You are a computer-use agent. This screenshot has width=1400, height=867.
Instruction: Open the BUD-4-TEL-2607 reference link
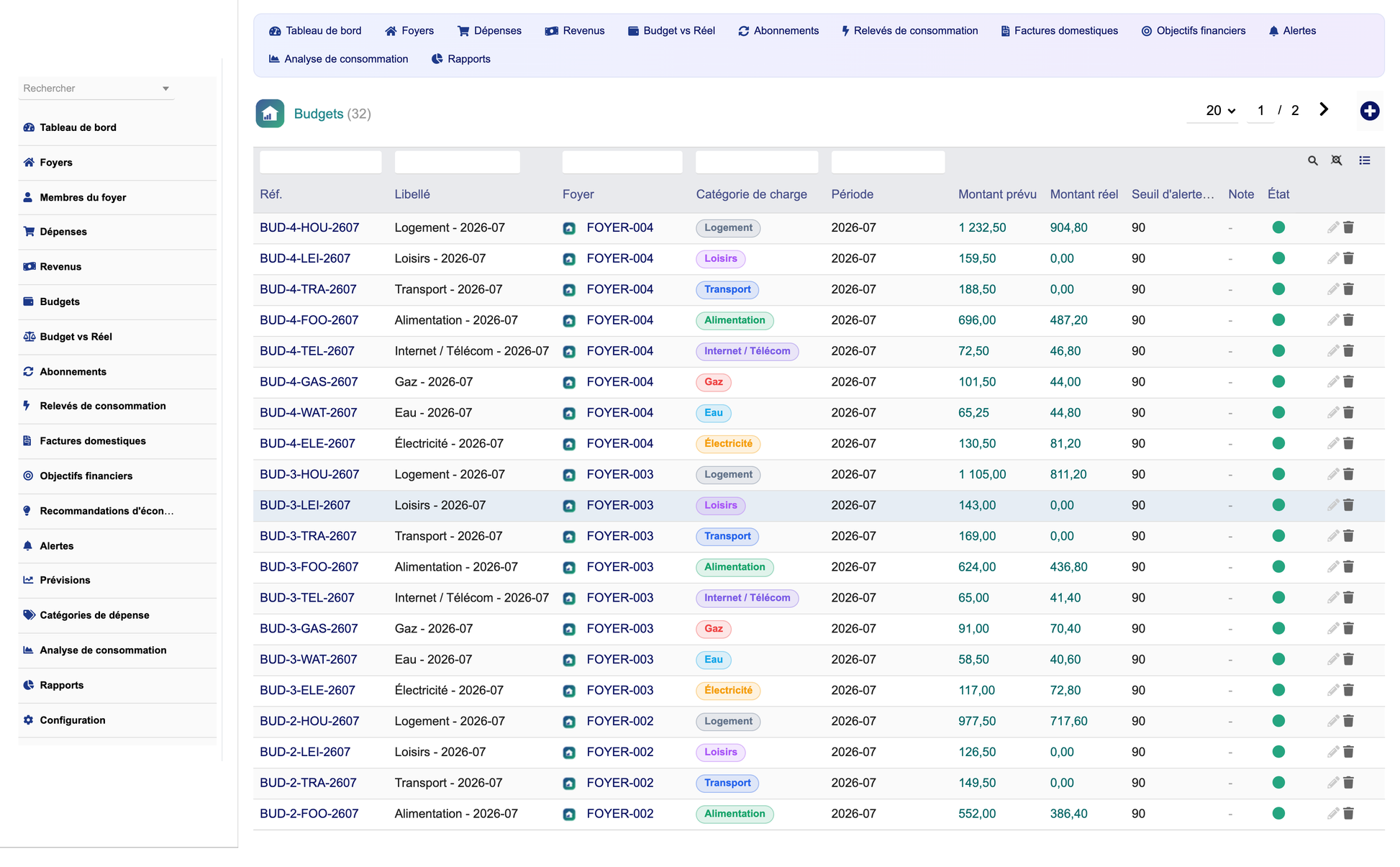pos(307,351)
